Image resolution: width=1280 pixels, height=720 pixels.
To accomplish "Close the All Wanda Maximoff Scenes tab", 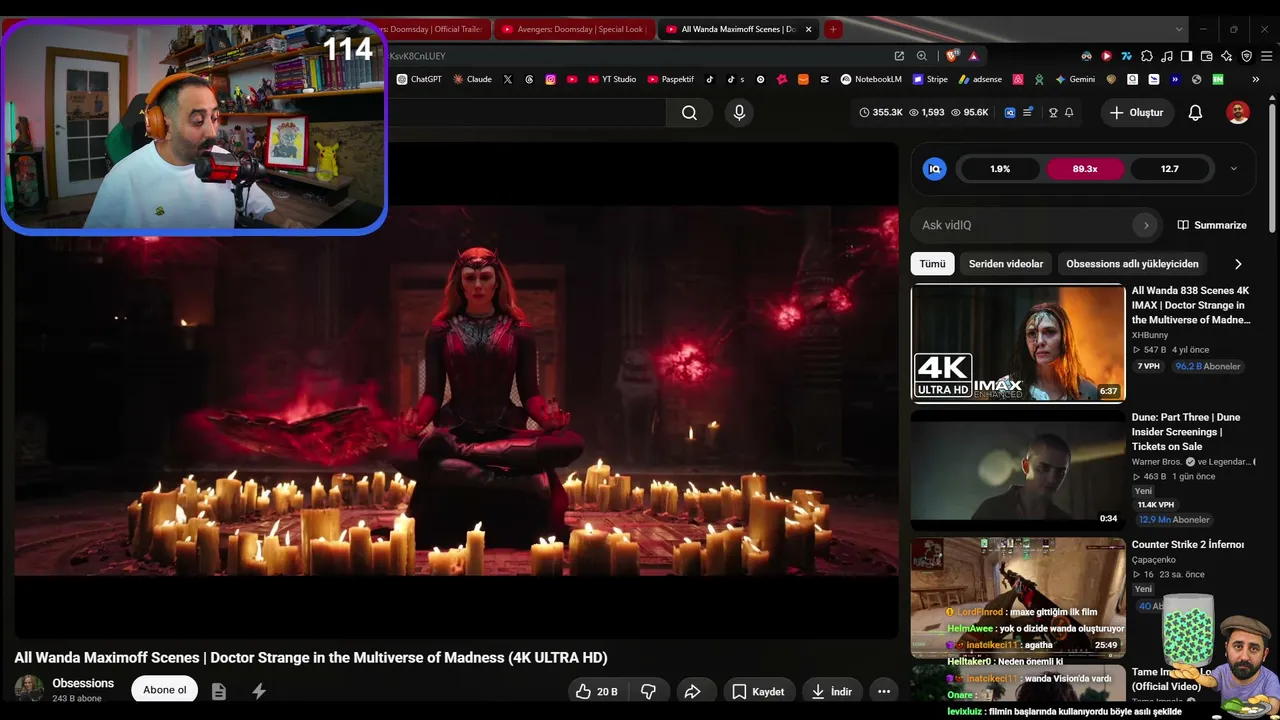I will tap(809, 29).
